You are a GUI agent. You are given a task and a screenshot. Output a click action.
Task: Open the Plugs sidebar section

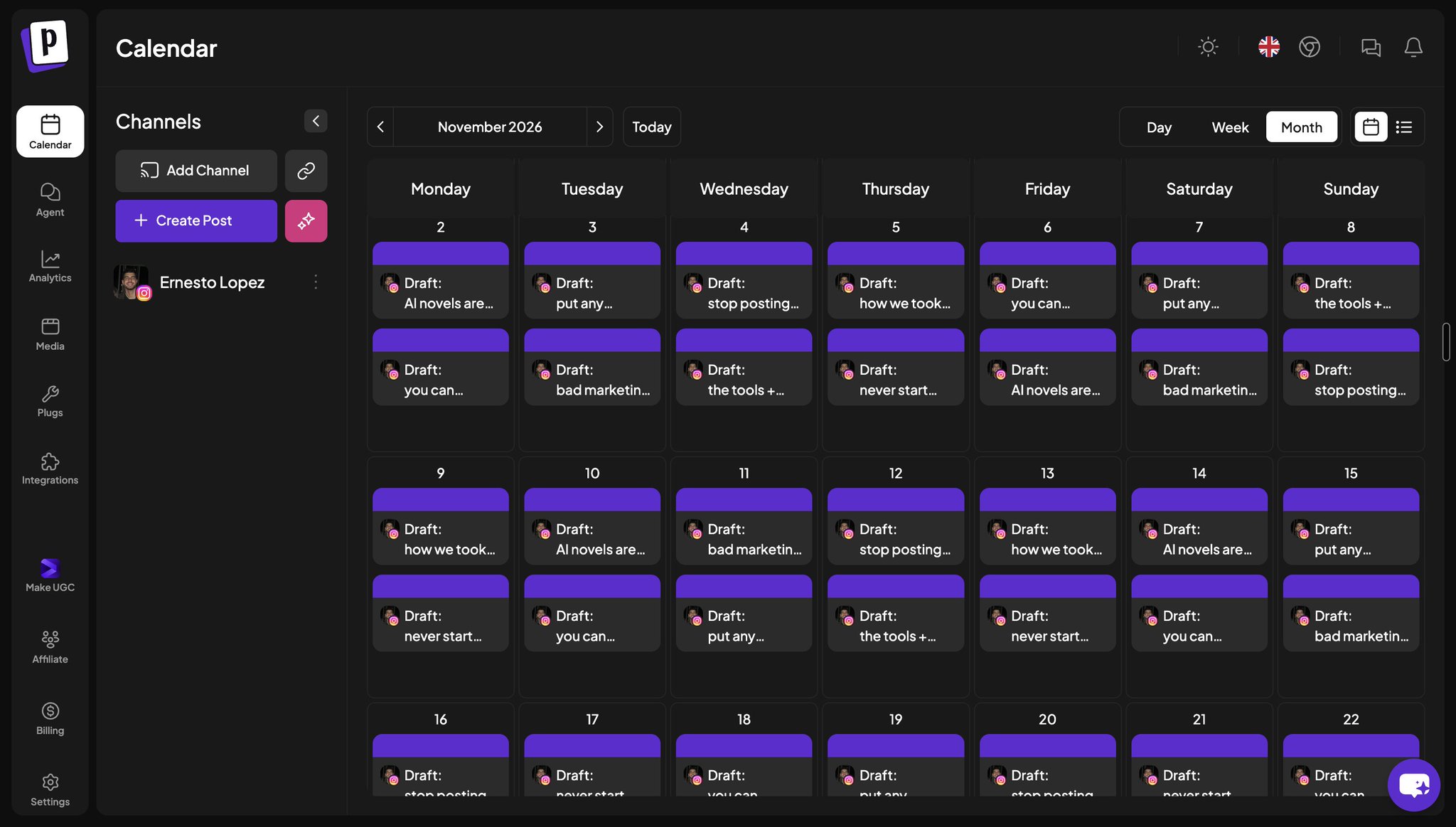pos(50,401)
